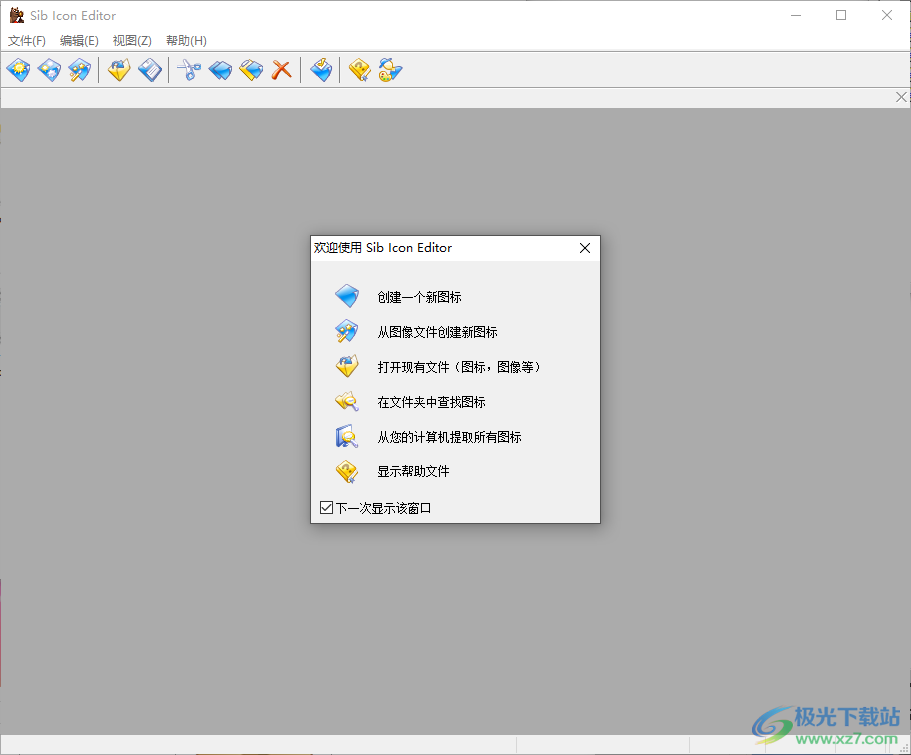Open the 帮助(H) menu
Viewport: 911px width, 755px height.
186,41
